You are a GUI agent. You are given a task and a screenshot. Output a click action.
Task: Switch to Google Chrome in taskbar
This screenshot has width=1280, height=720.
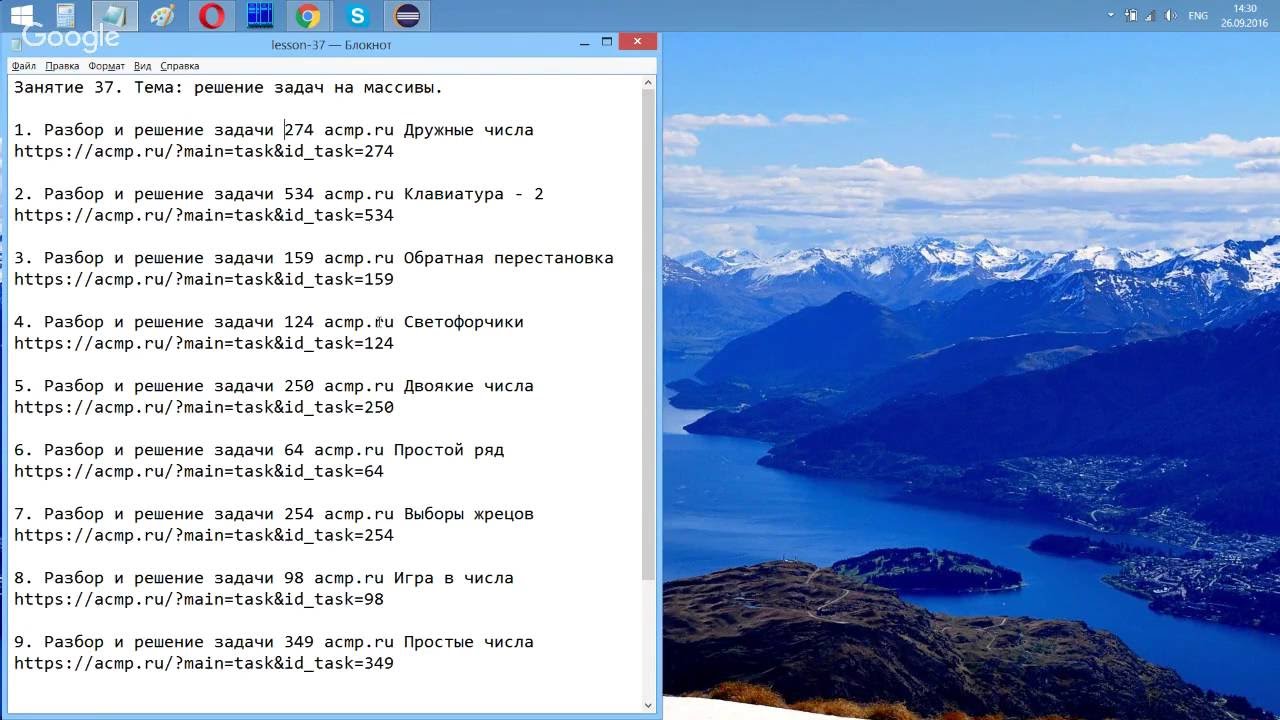(x=308, y=15)
